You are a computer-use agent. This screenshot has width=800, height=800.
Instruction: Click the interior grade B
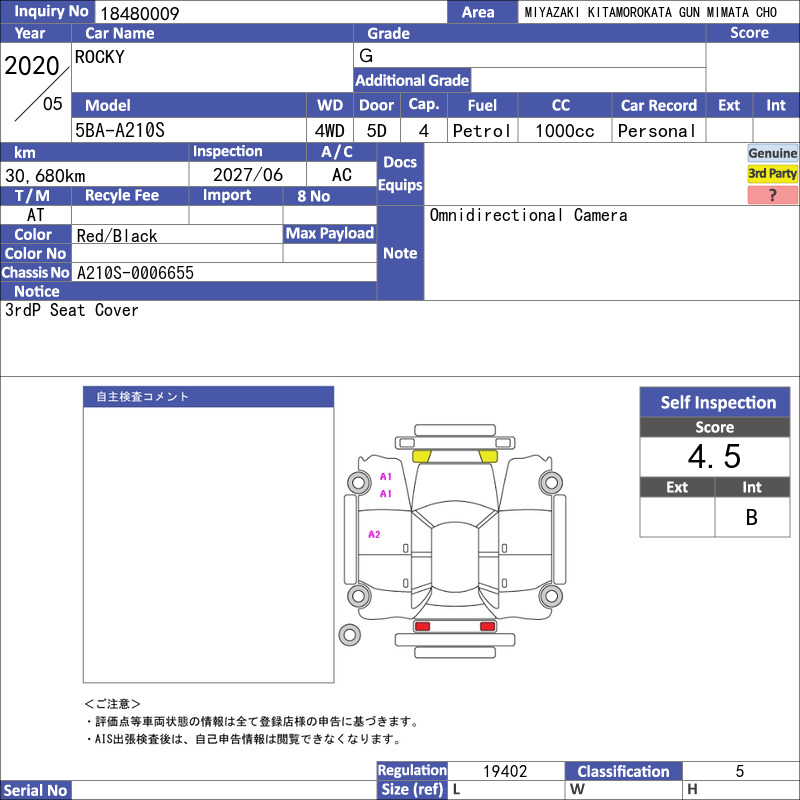tap(752, 517)
